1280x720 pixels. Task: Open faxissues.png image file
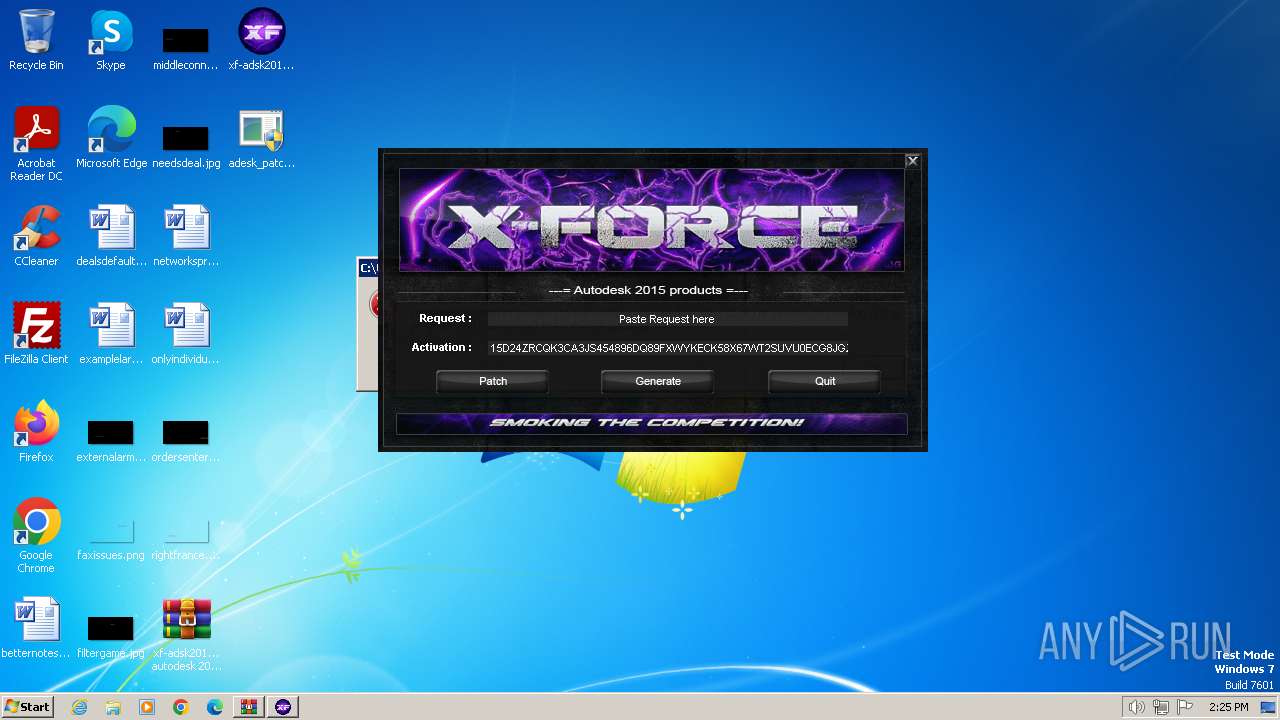point(111,540)
